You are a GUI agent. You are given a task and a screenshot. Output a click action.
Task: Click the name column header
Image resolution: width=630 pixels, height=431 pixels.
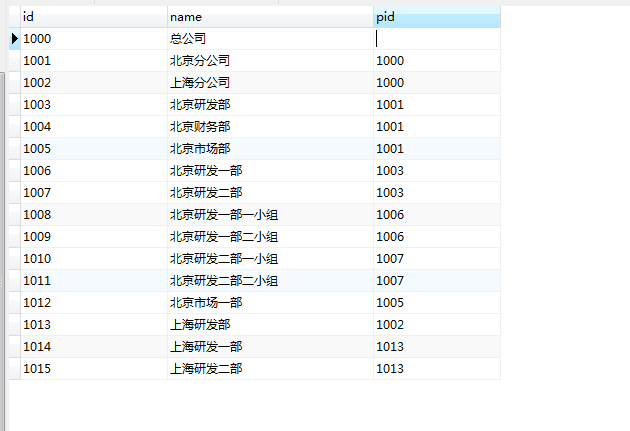point(270,17)
